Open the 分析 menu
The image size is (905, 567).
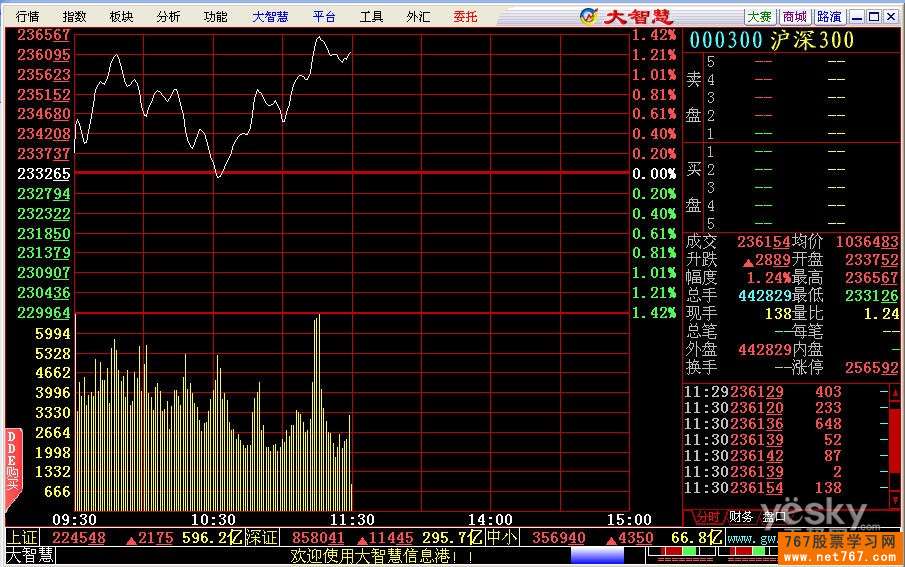(x=168, y=16)
